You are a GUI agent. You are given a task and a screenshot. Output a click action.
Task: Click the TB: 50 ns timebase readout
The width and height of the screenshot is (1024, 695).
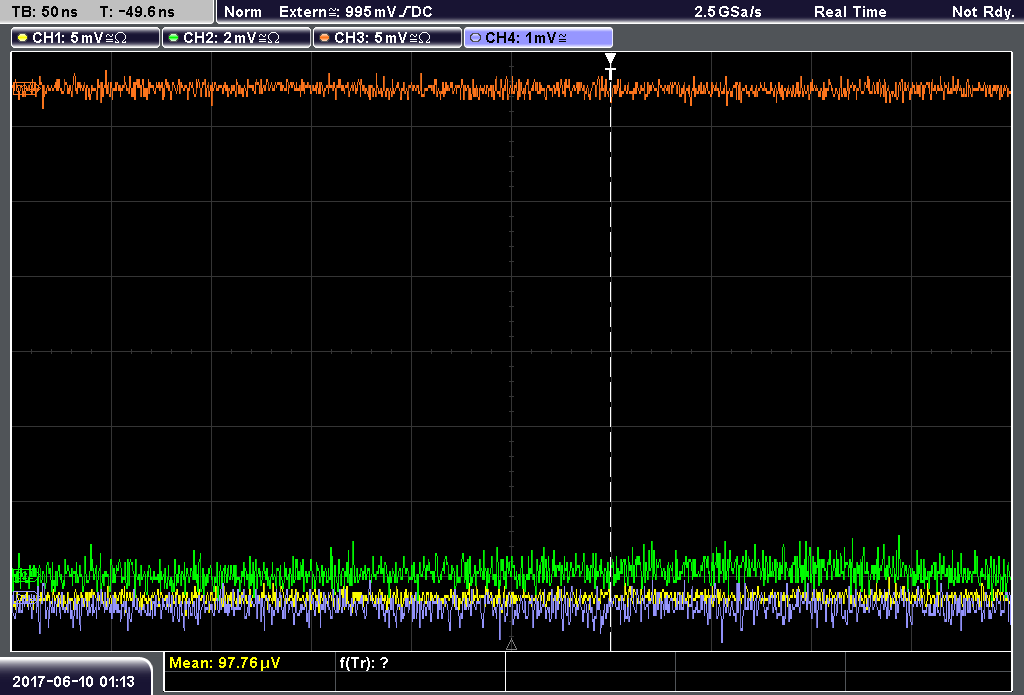44,12
